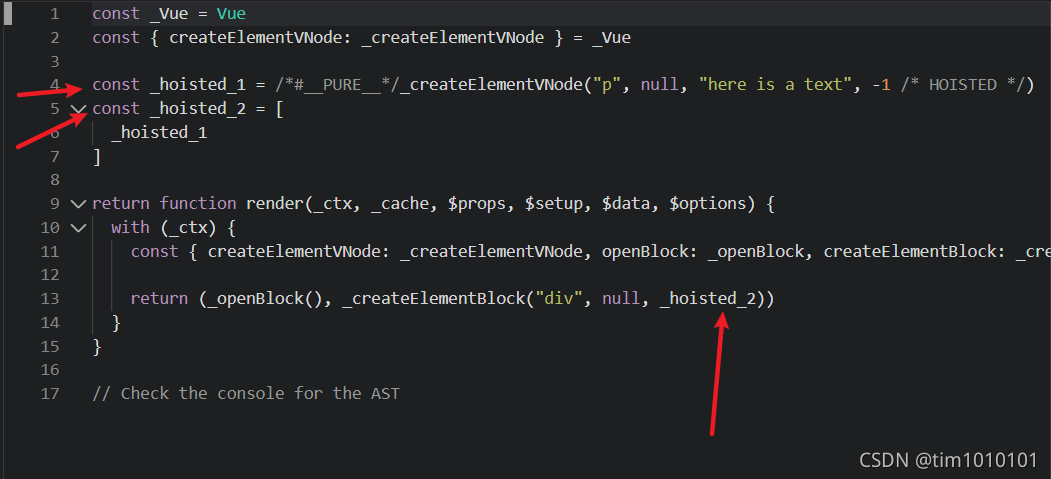Click line number 8 in the gutter
This screenshot has height=479, width=1051.
click(54, 180)
